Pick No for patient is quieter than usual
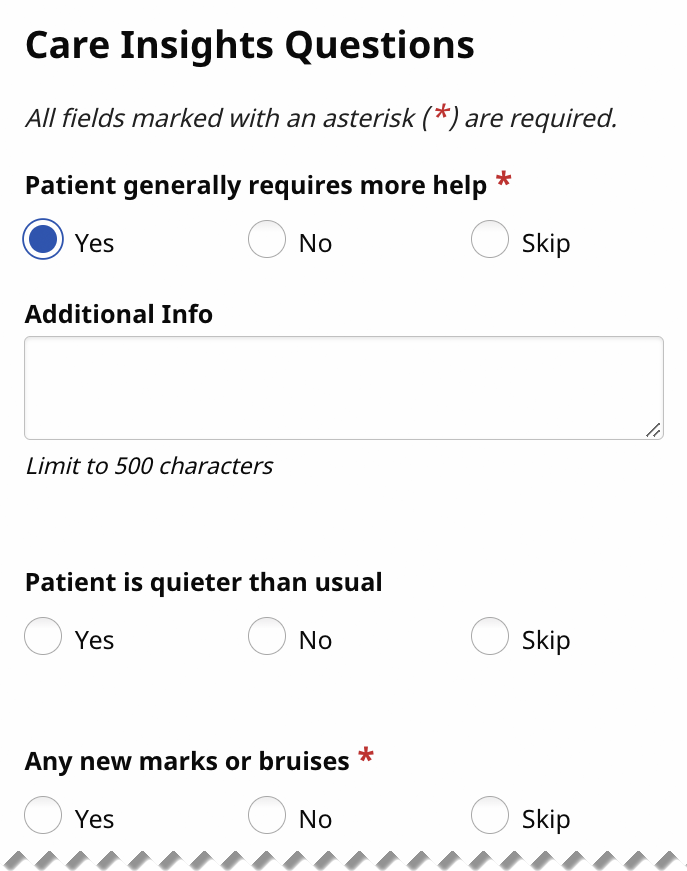687x871 pixels. click(267, 638)
